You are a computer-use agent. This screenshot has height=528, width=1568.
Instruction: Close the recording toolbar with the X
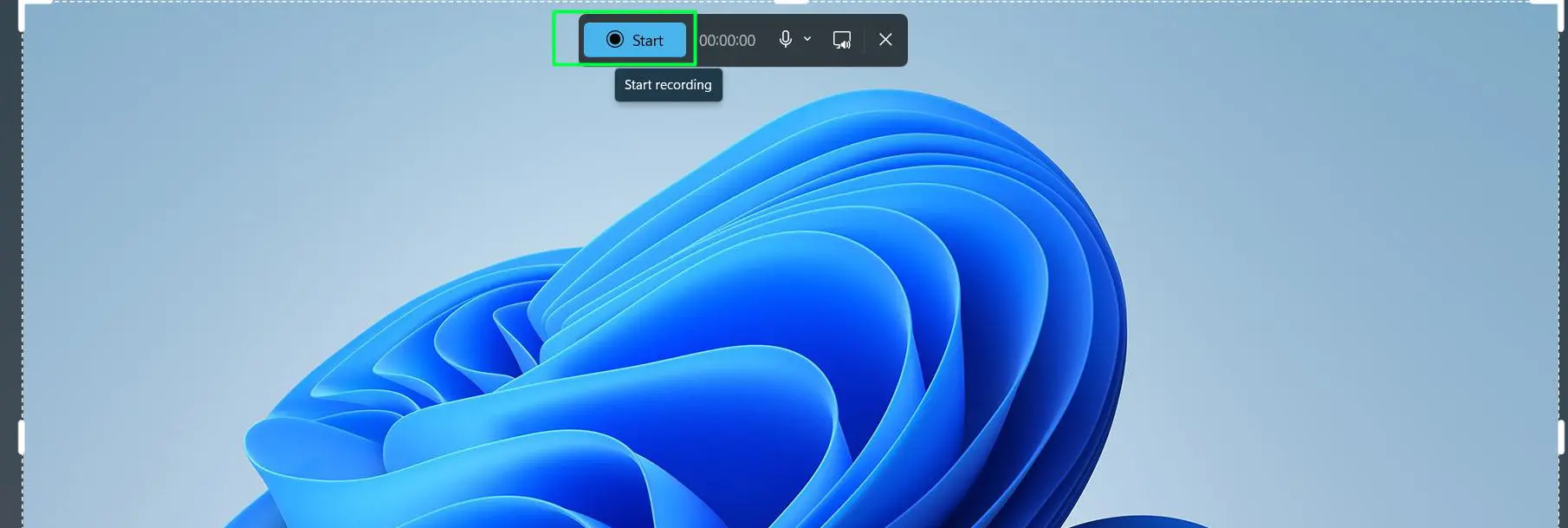click(x=885, y=40)
